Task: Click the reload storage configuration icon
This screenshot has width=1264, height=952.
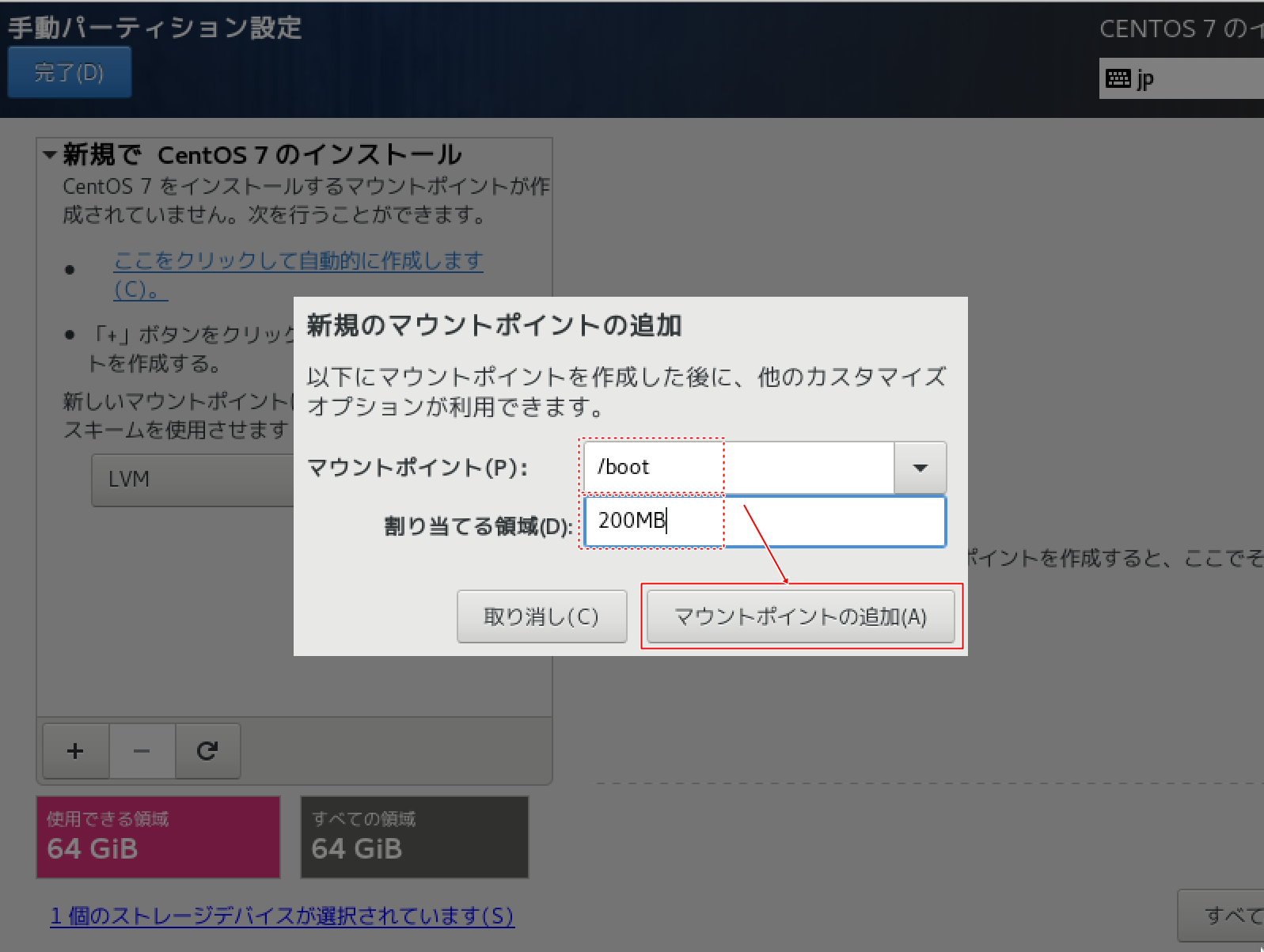Action: 207,750
